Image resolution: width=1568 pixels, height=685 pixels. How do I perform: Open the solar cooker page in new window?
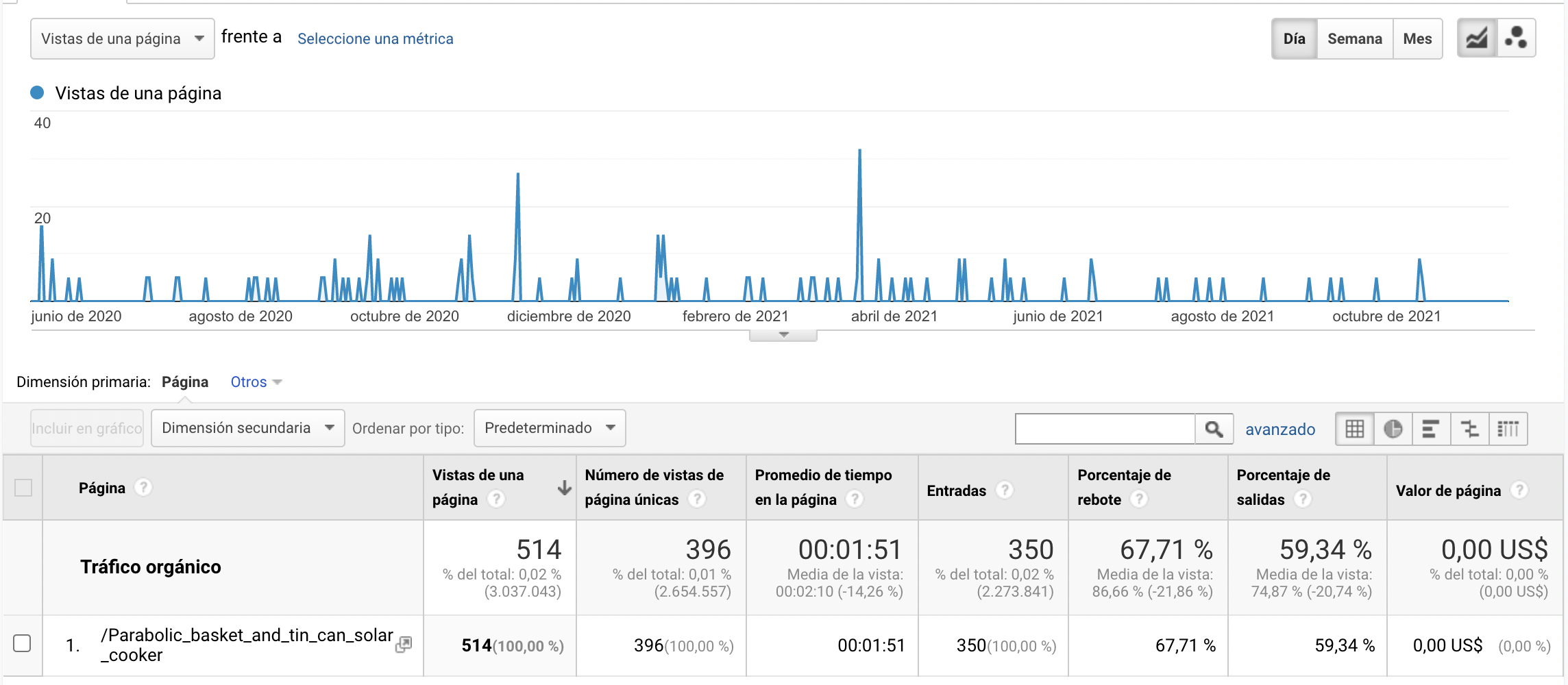tap(404, 645)
